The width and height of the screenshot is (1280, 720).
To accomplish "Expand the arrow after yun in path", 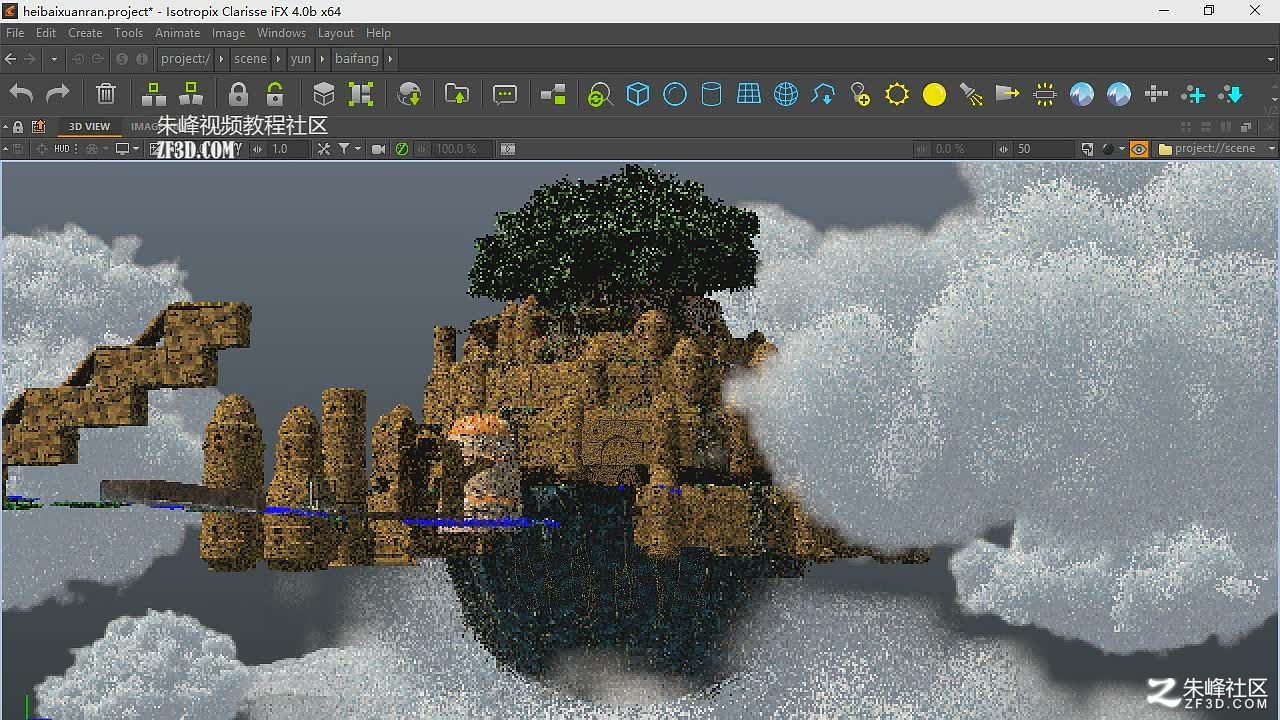I will [x=322, y=59].
